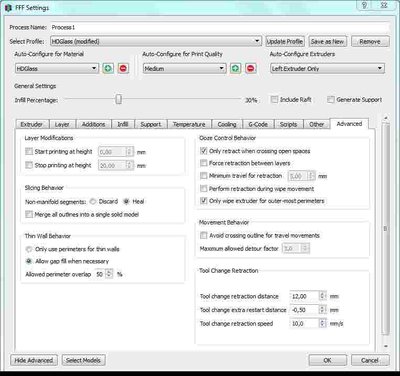Image resolution: width=400 pixels, height=376 pixels.
Task: Click the Infill Percentage slider handle
Action: pos(118,99)
